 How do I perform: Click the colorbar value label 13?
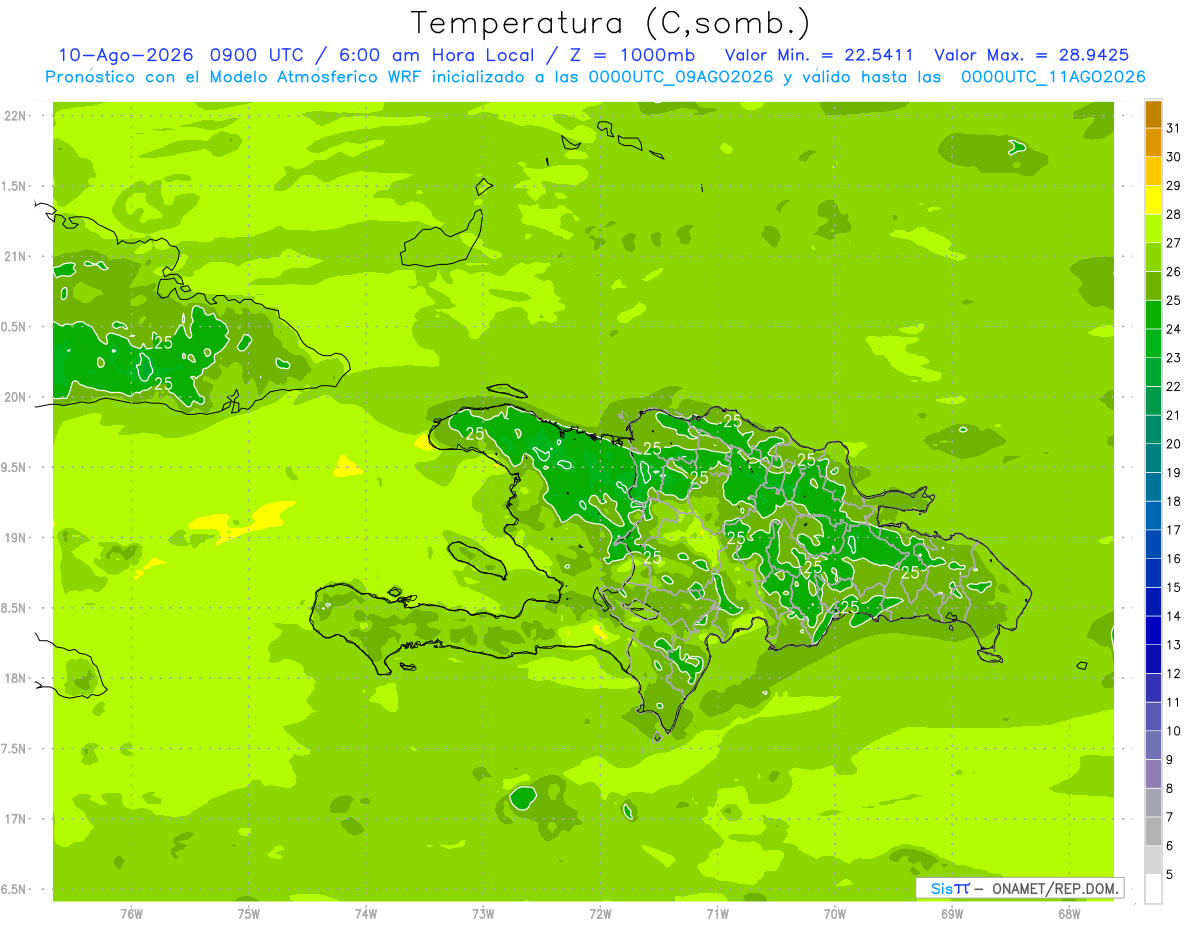(x=1173, y=645)
